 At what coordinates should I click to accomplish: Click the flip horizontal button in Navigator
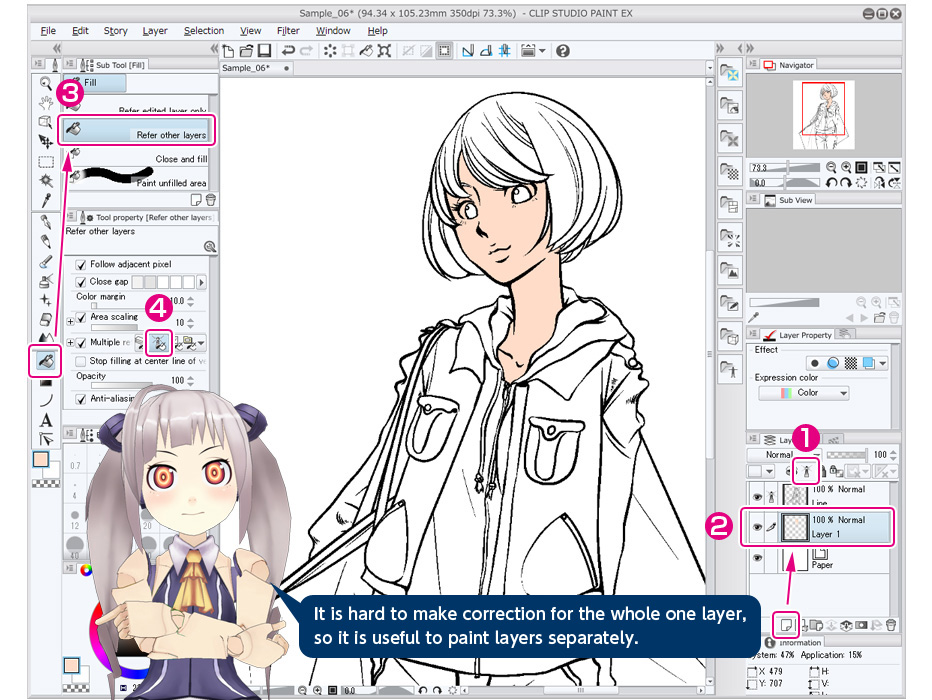click(880, 183)
